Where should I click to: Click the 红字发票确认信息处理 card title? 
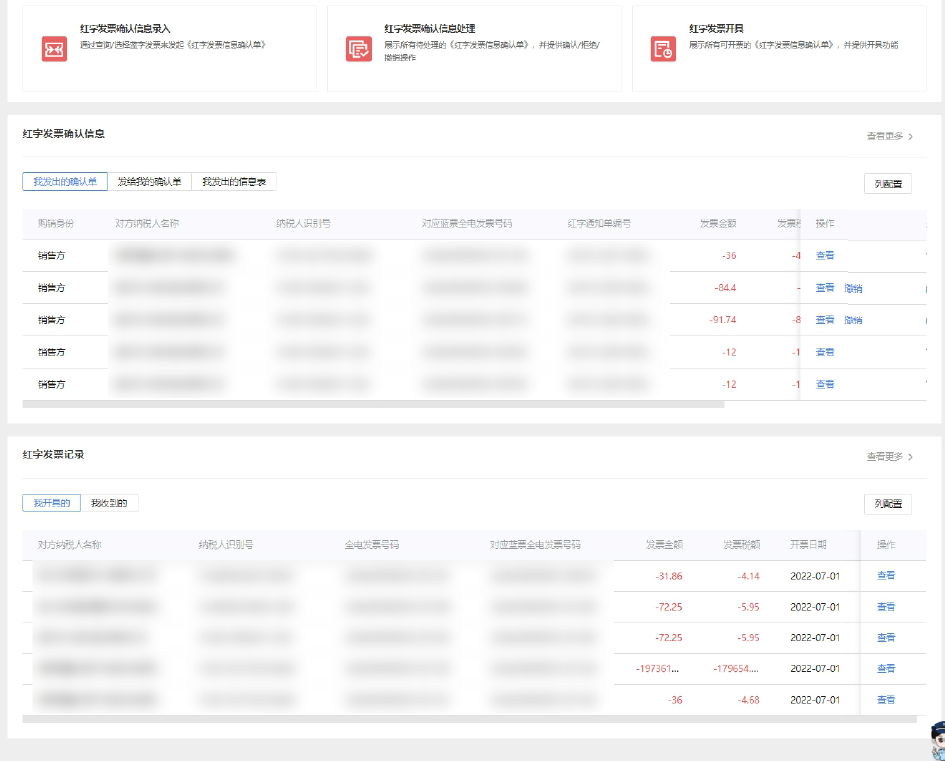tap(430, 28)
